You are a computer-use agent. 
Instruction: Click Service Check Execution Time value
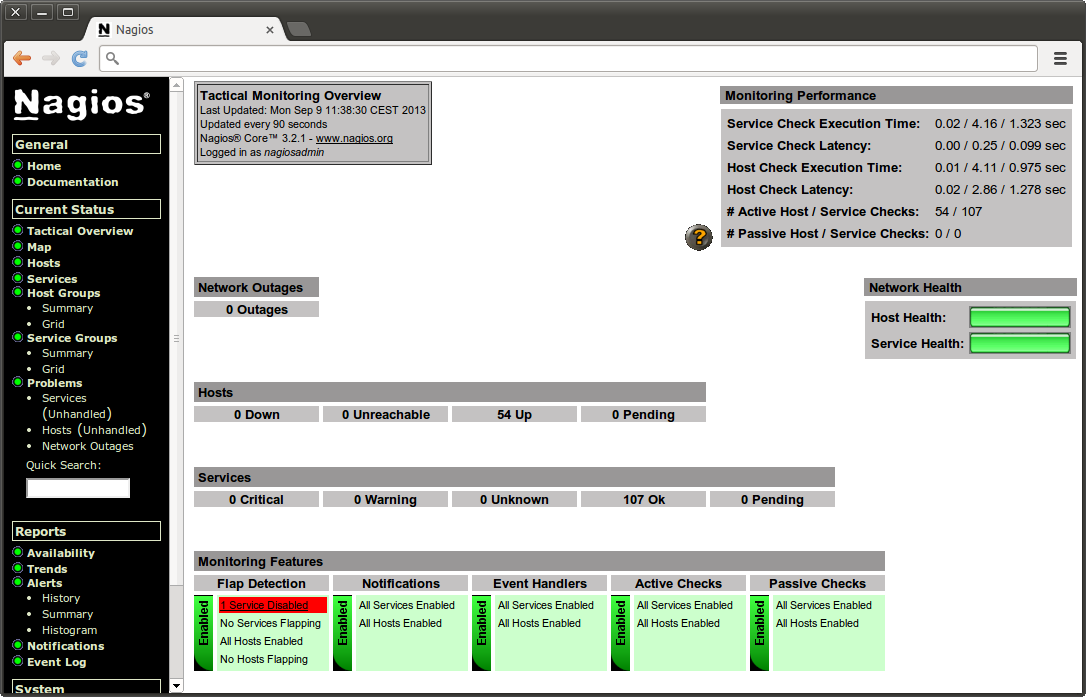click(x=1000, y=124)
